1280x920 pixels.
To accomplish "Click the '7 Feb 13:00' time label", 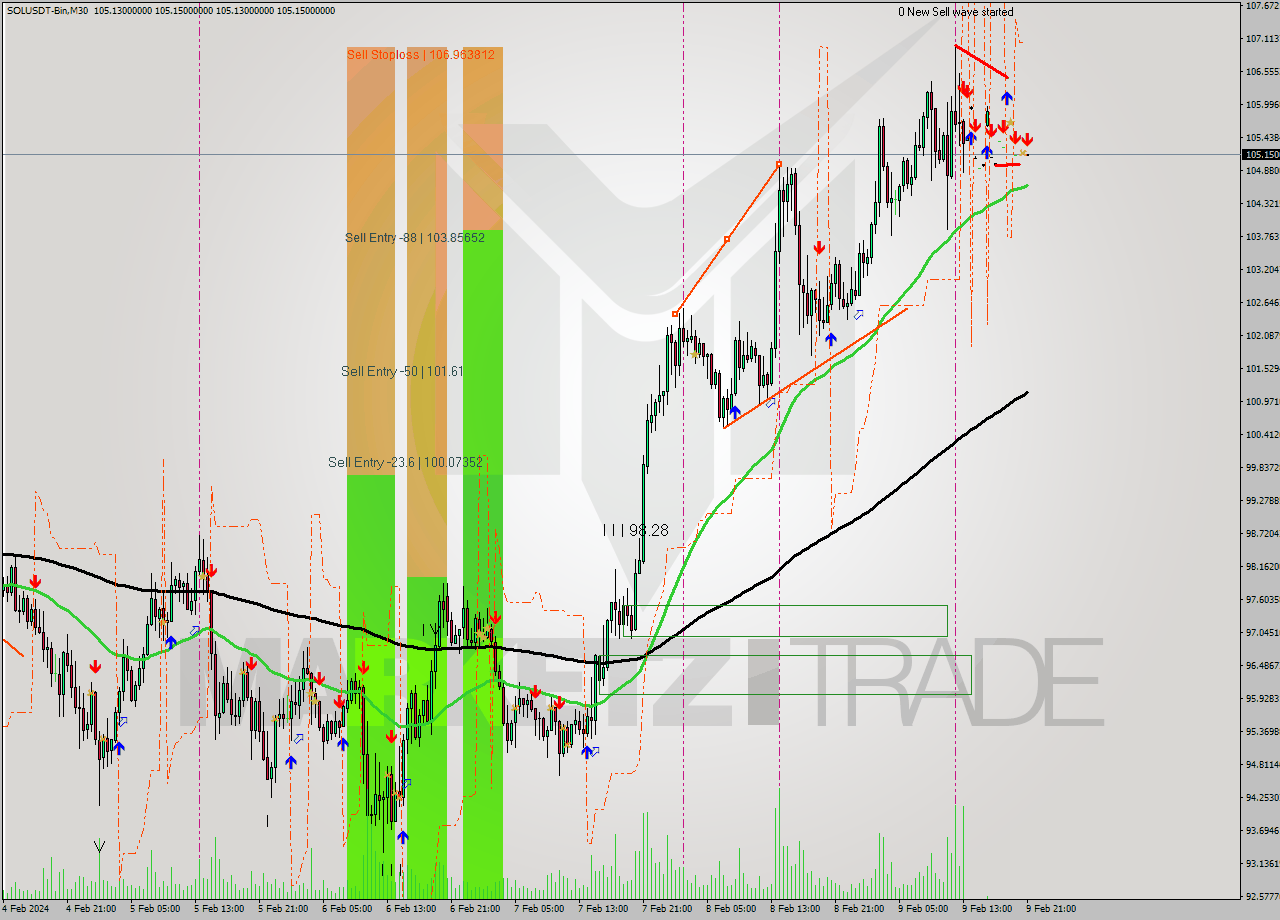I will (x=603, y=909).
